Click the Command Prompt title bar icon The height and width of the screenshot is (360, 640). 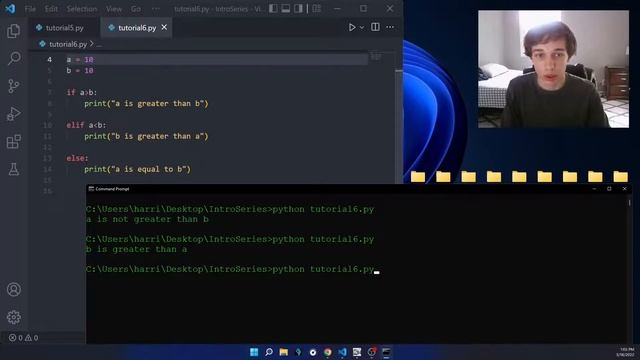[91, 189]
